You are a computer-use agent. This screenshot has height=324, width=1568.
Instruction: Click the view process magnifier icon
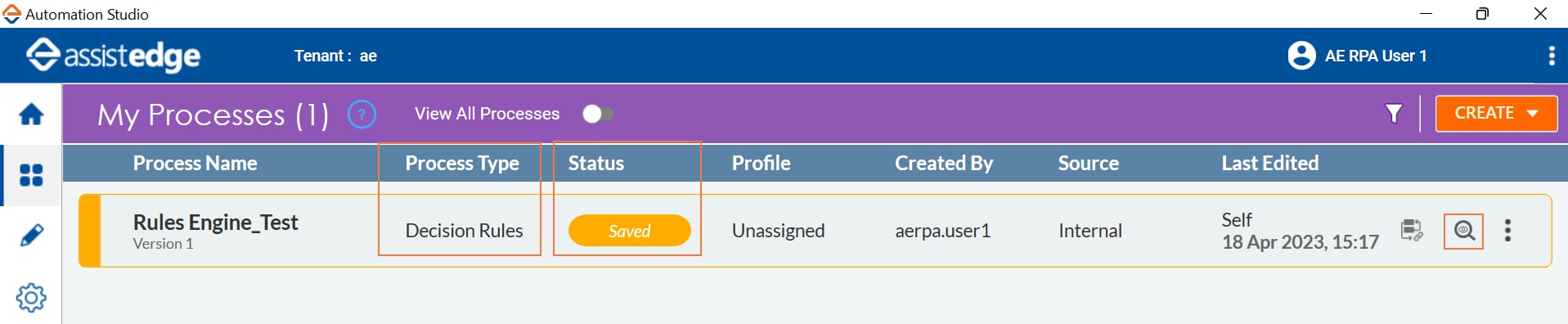pyautogui.click(x=1464, y=231)
